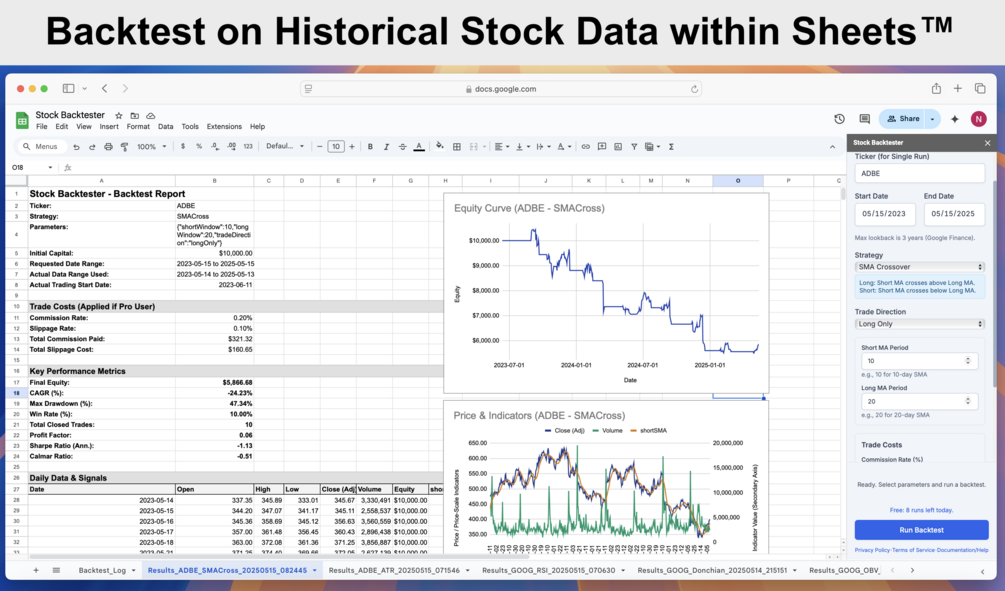1005x591 pixels.
Task: Click the insert link icon
Action: pos(585,147)
